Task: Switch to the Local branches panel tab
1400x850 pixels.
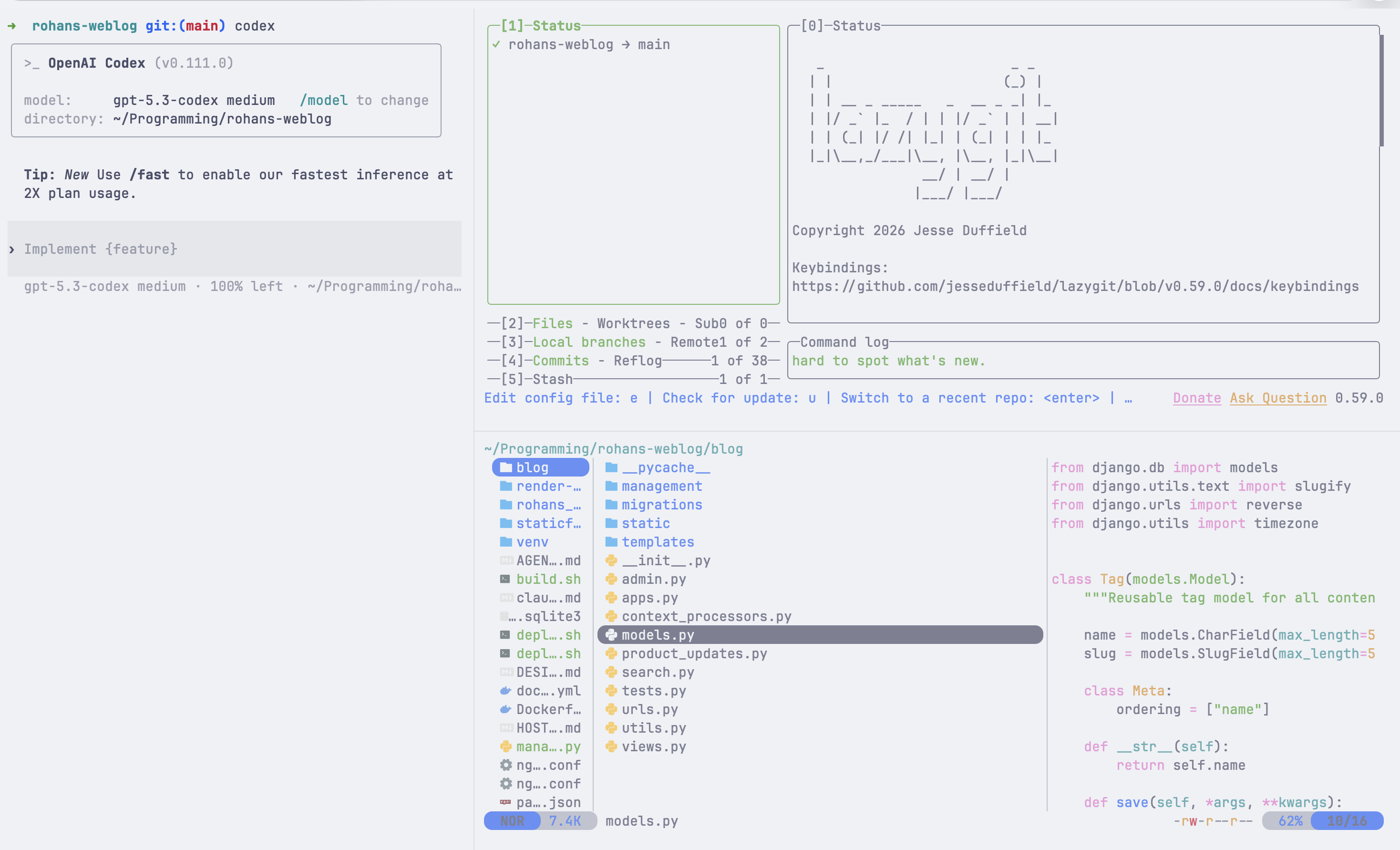Action: (x=588, y=342)
